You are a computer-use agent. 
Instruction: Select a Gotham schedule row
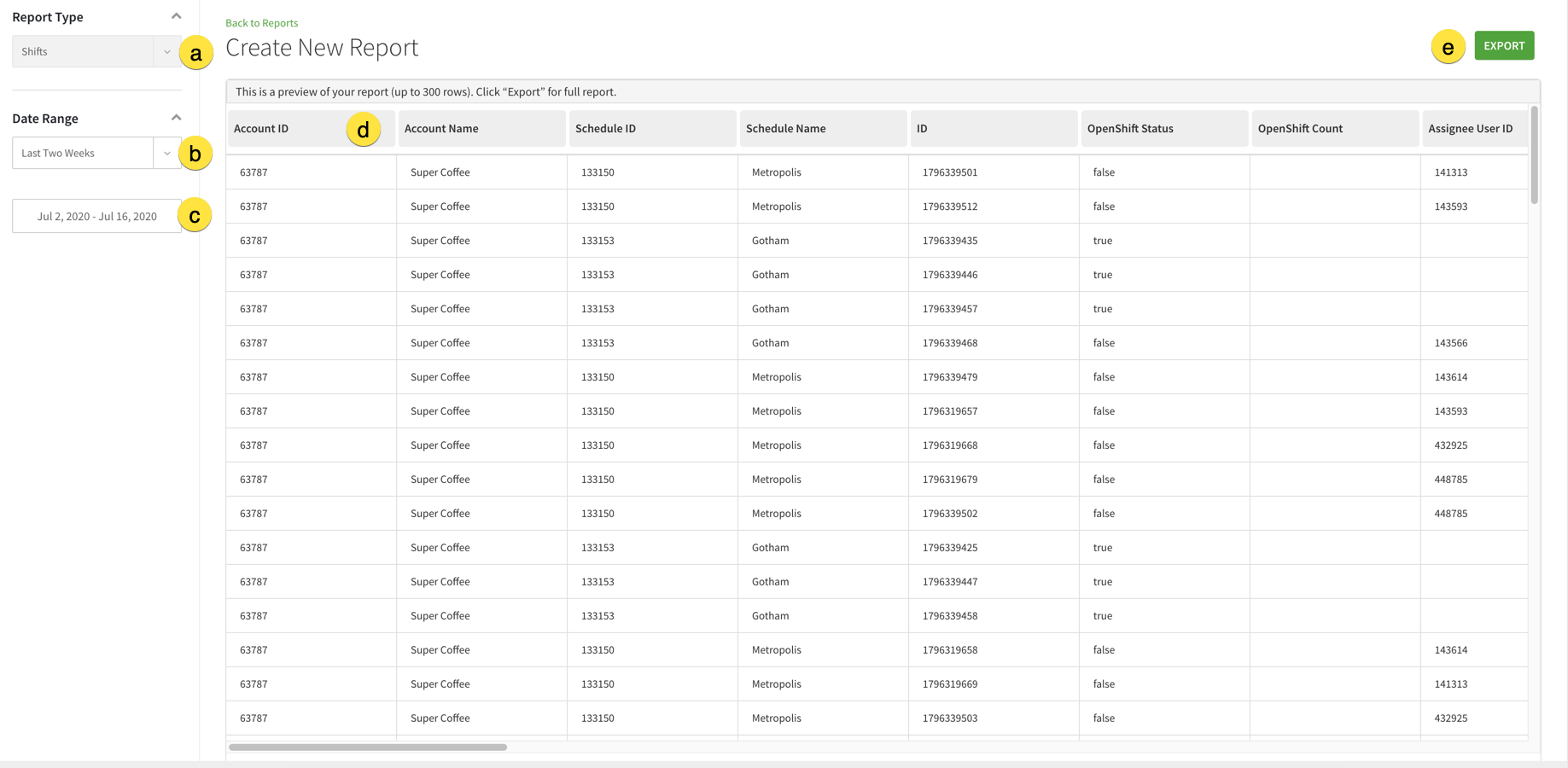(770, 240)
